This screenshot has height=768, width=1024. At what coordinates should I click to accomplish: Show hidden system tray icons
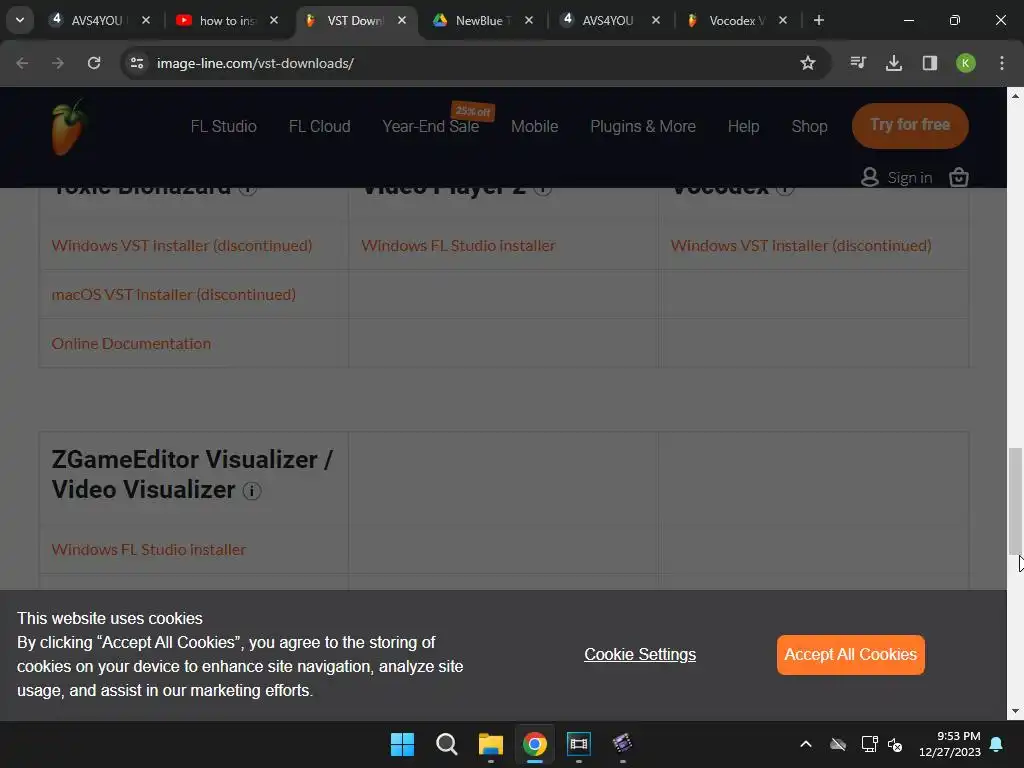click(x=806, y=744)
